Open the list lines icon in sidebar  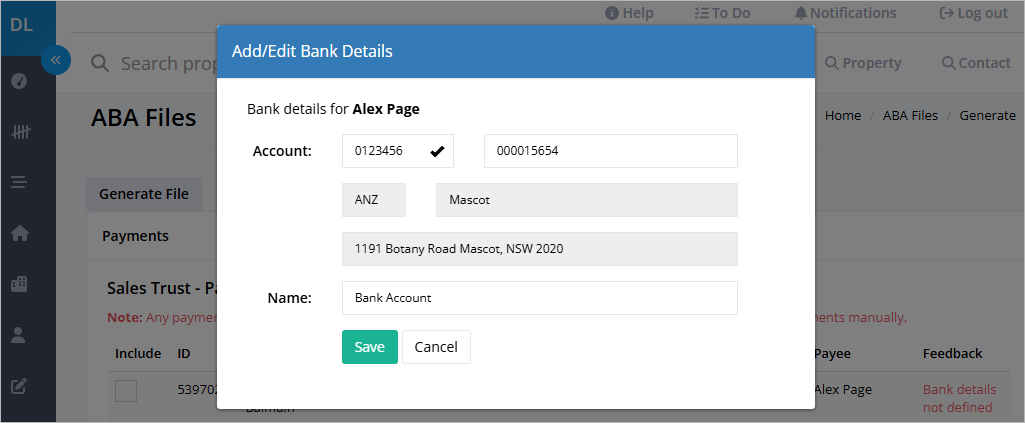(x=19, y=182)
